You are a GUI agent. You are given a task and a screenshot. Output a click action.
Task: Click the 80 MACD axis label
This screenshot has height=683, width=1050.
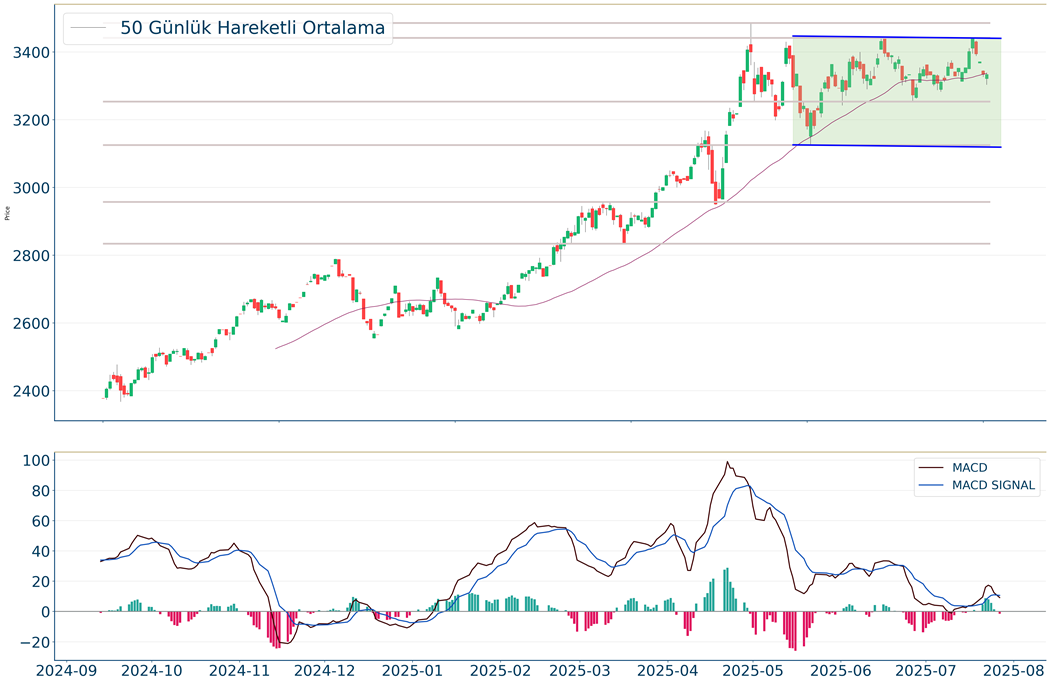tap(40, 491)
